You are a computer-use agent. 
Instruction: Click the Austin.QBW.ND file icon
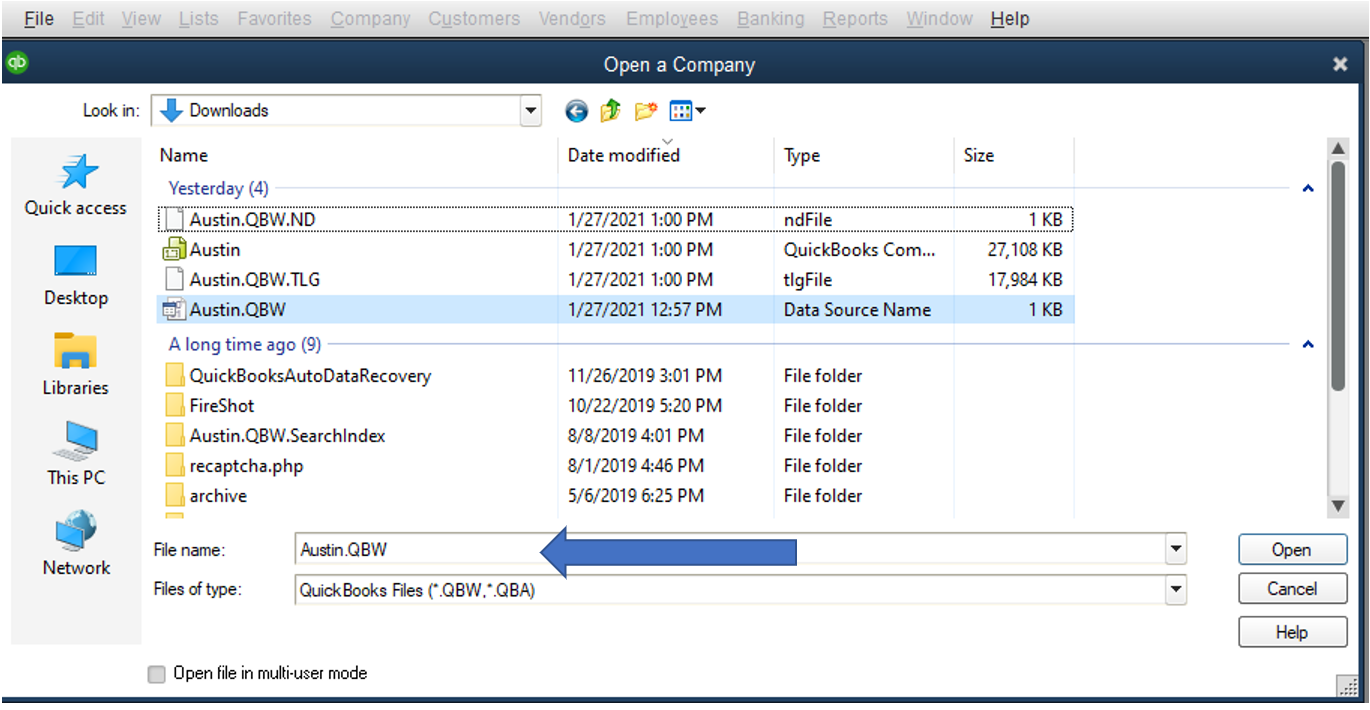174,219
